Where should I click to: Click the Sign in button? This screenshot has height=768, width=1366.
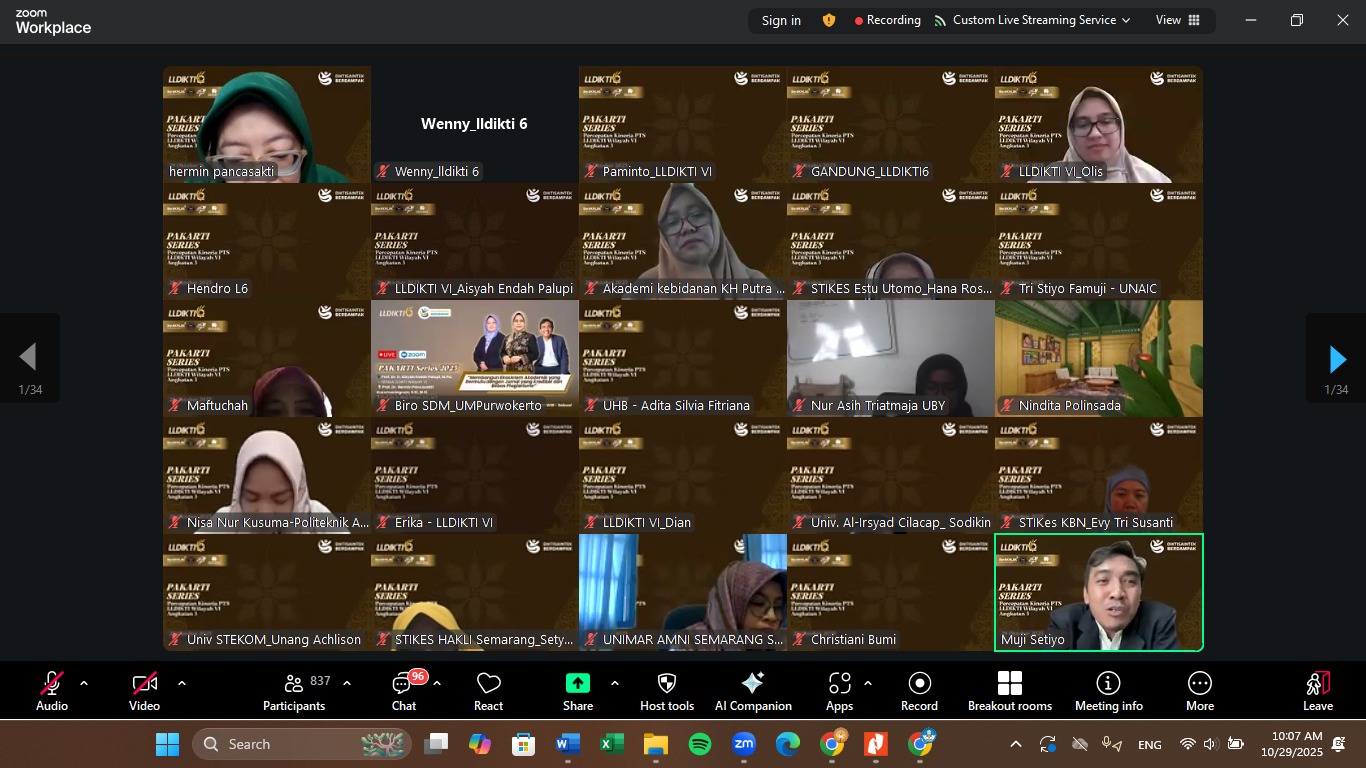tap(781, 20)
